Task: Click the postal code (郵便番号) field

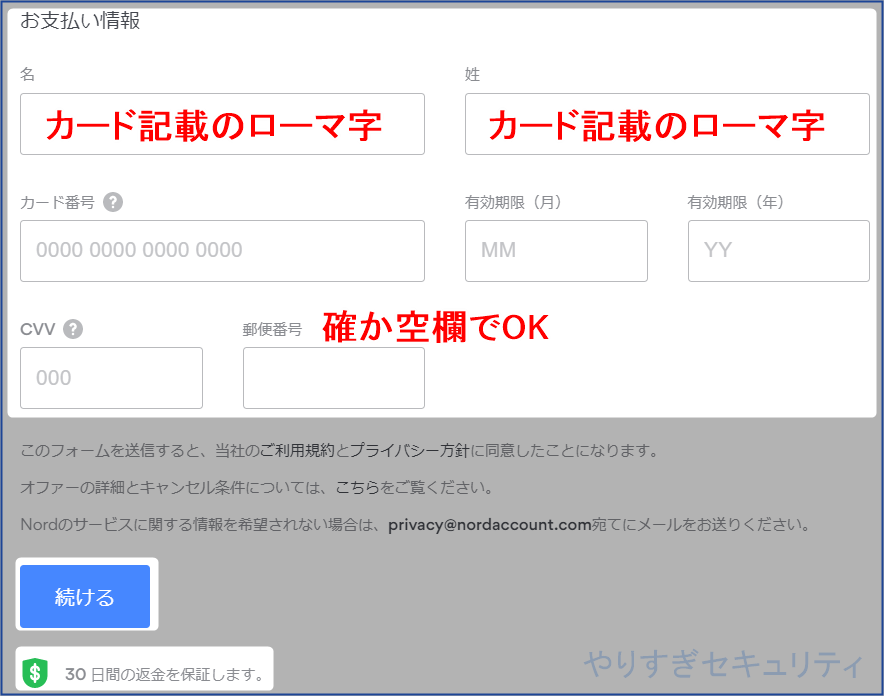Action: (x=334, y=378)
